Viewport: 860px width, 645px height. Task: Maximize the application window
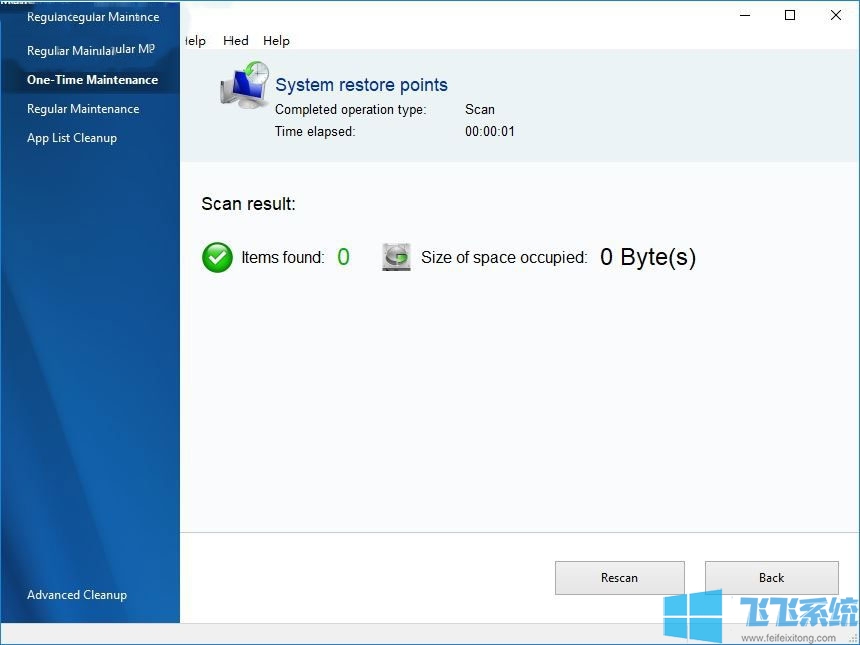(790, 15)
